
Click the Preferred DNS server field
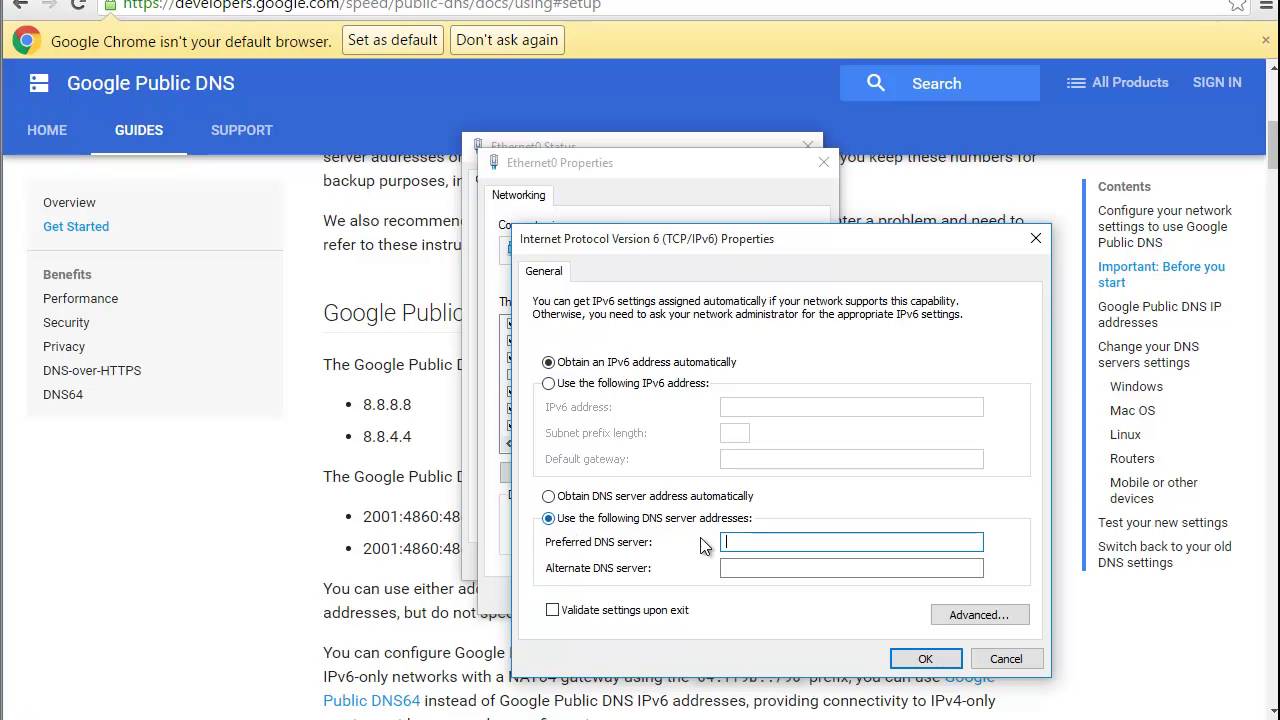pos(852,542)
